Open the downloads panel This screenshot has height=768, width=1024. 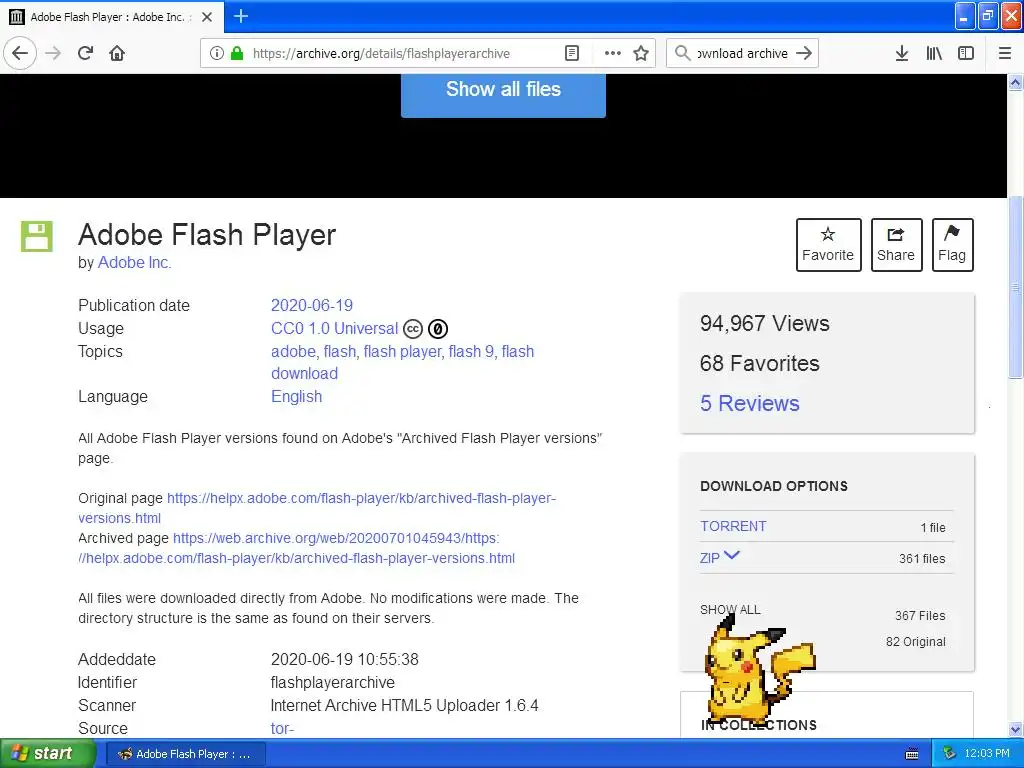tap(902, 53)
